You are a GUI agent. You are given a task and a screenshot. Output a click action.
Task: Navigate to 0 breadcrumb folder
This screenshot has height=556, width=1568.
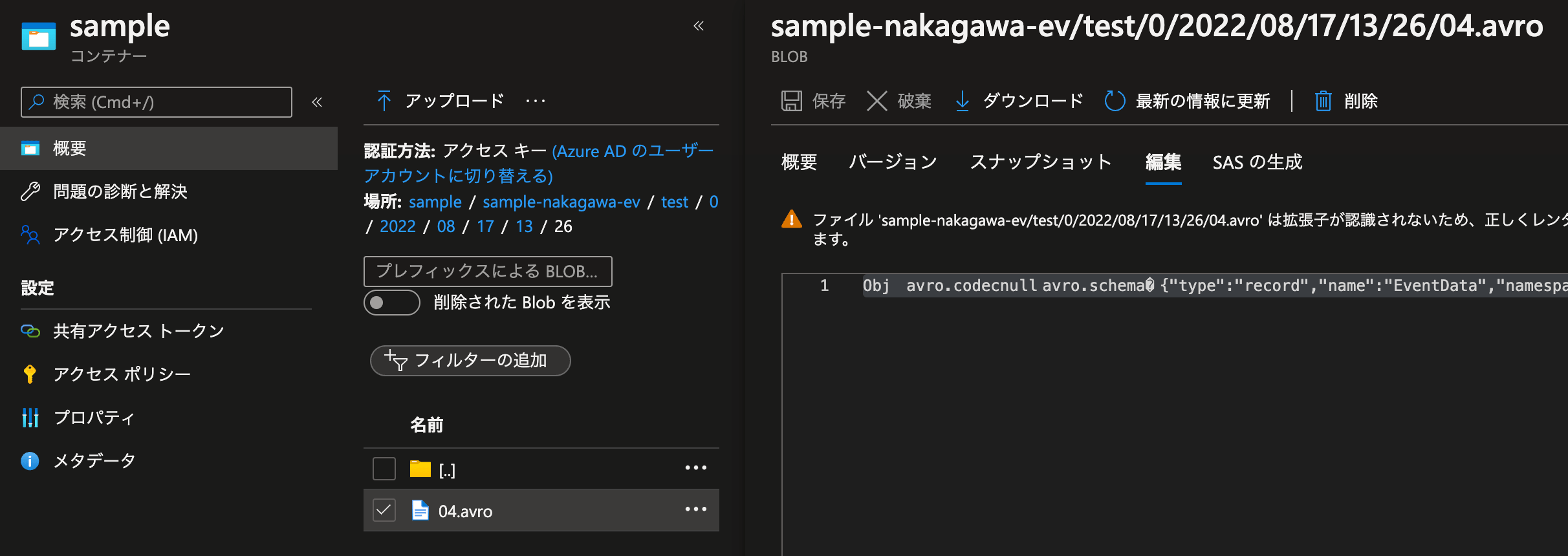(713, 202)
